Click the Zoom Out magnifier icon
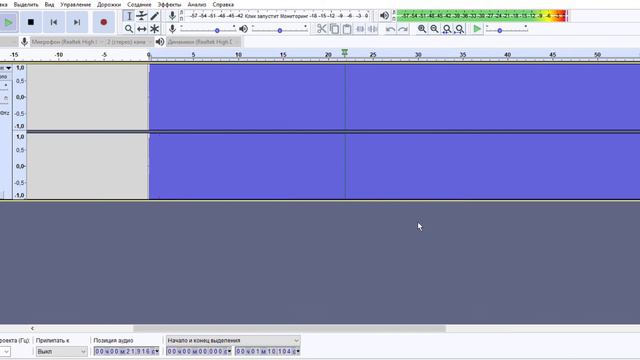 (434, 29)
